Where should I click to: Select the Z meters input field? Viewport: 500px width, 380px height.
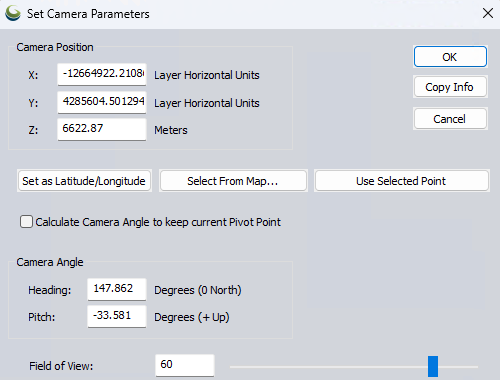point(102,129)
